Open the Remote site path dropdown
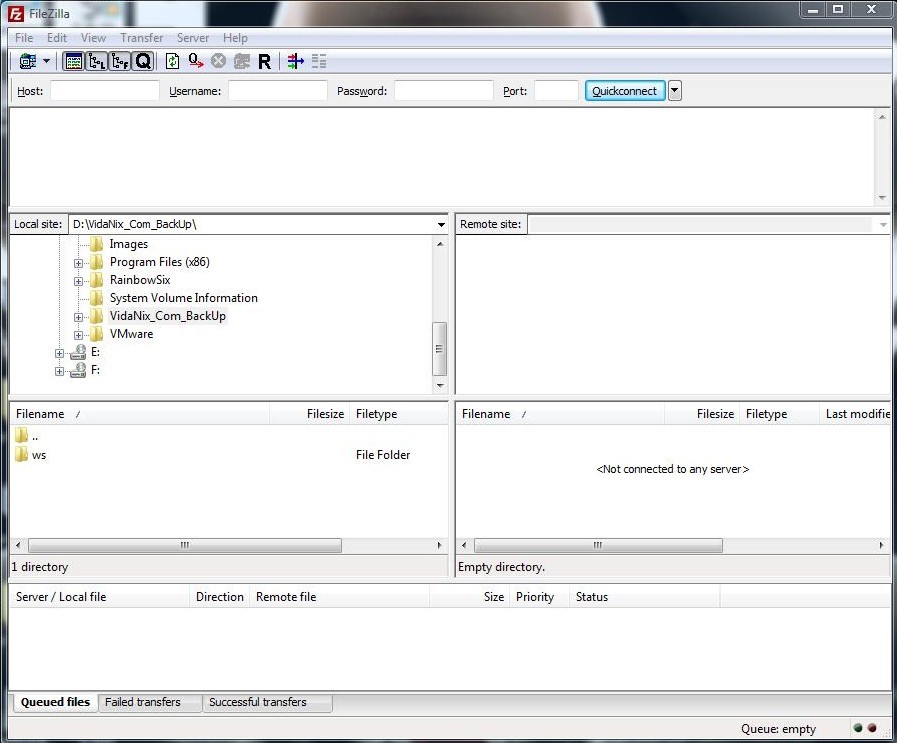897x743 pixels. tap(883, 224)
